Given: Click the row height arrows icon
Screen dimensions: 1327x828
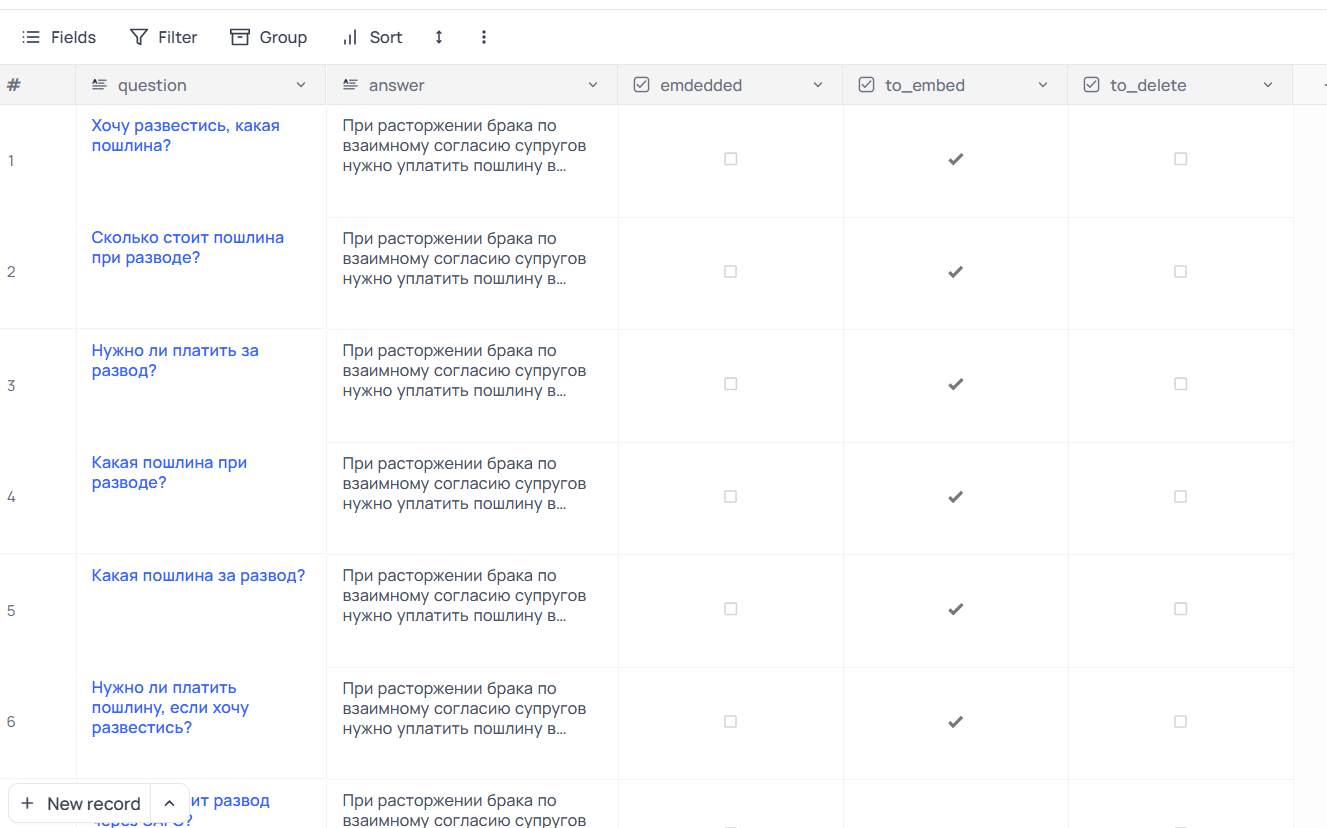Looking at the screenshot, I should [438, 37].
